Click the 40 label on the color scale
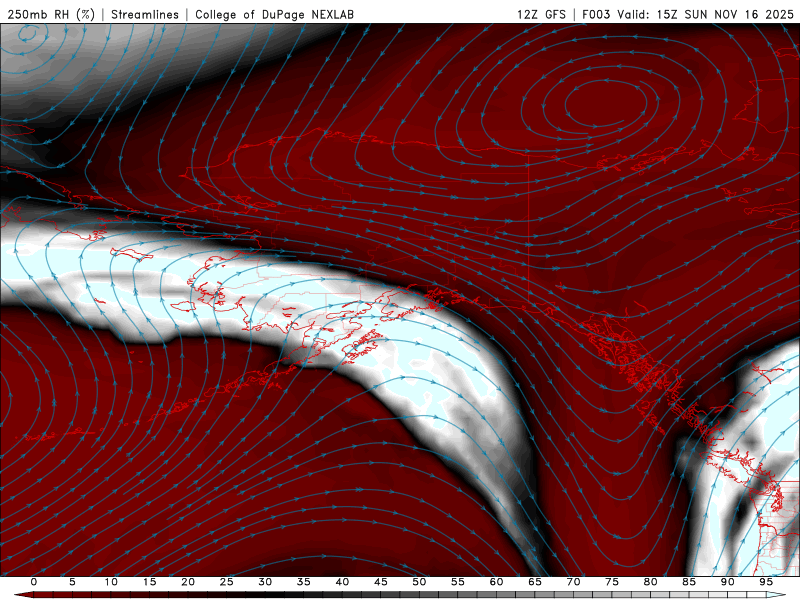The height and width of the screenshot is (600, 800). pos(342,582)
